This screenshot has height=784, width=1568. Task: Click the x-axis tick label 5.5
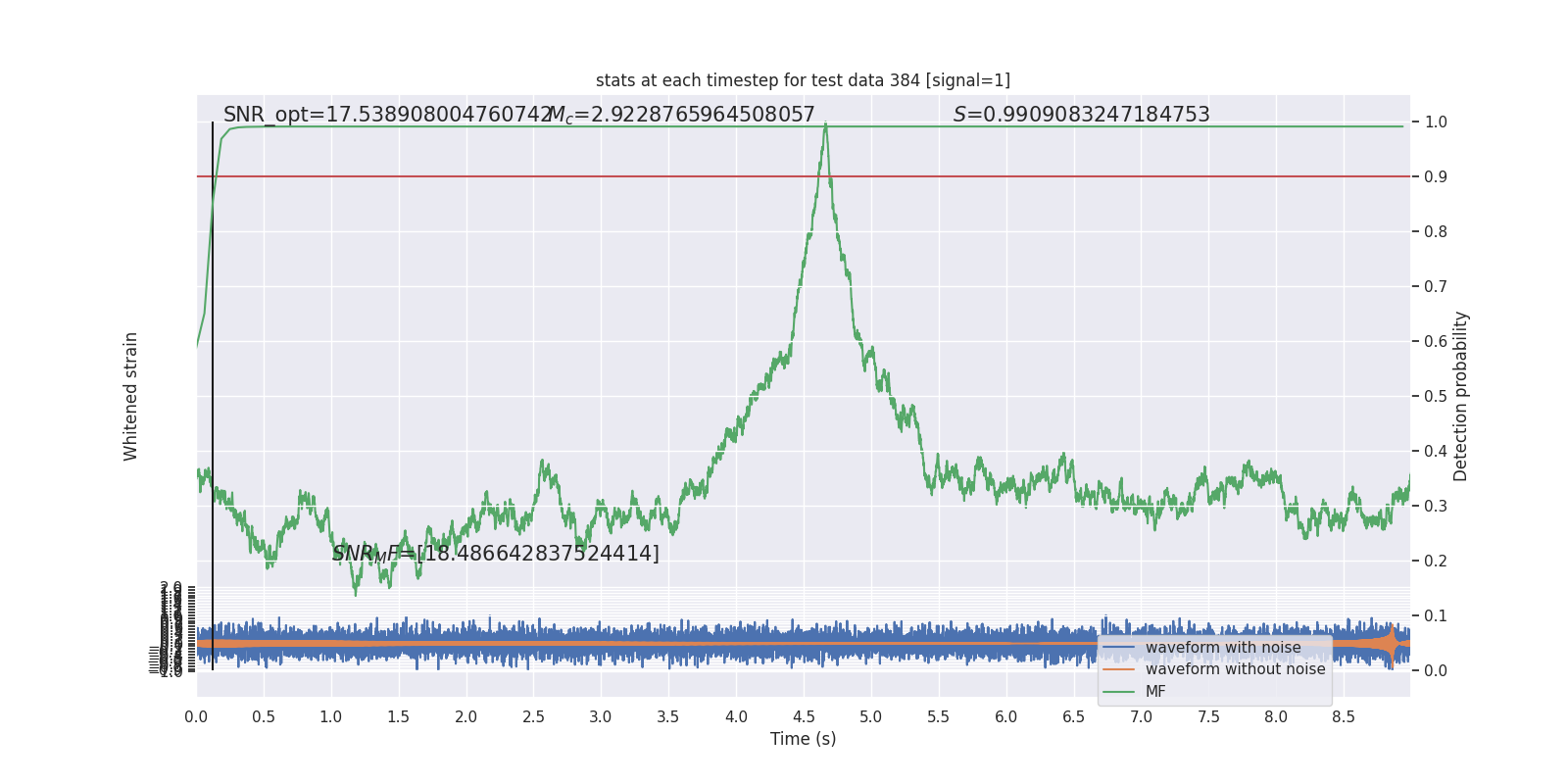(939, 717)
